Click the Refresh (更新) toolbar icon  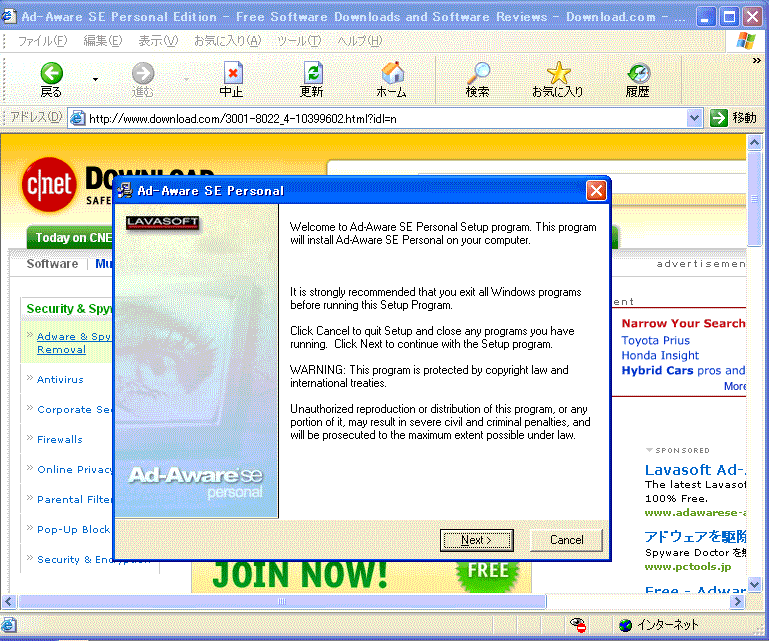(312, 73)
